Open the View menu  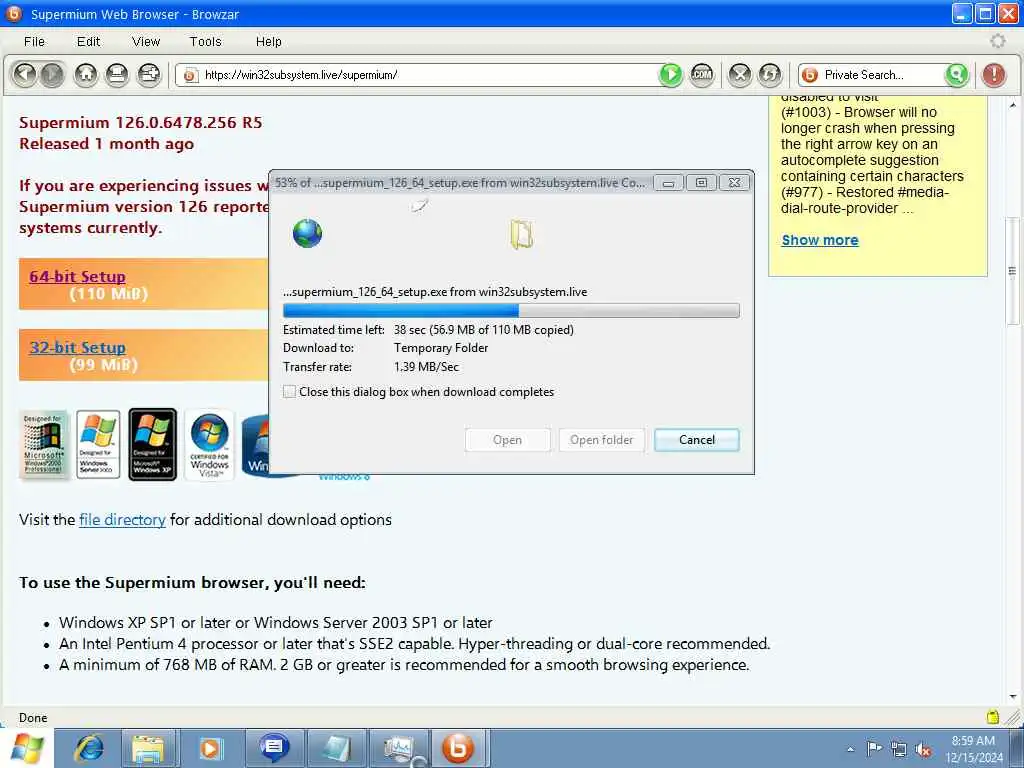click(146, 42)
